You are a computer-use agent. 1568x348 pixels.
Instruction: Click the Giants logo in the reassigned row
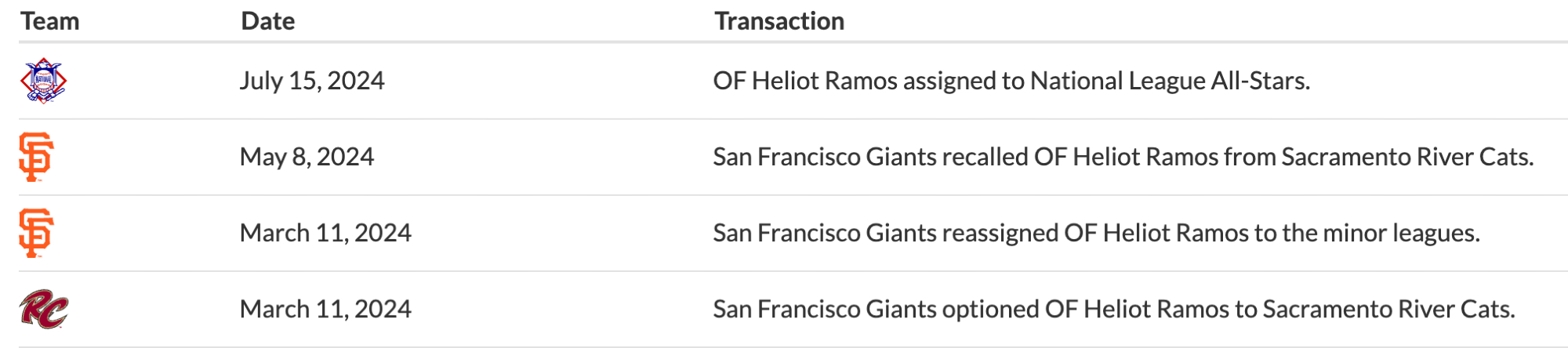coord(36,233)
